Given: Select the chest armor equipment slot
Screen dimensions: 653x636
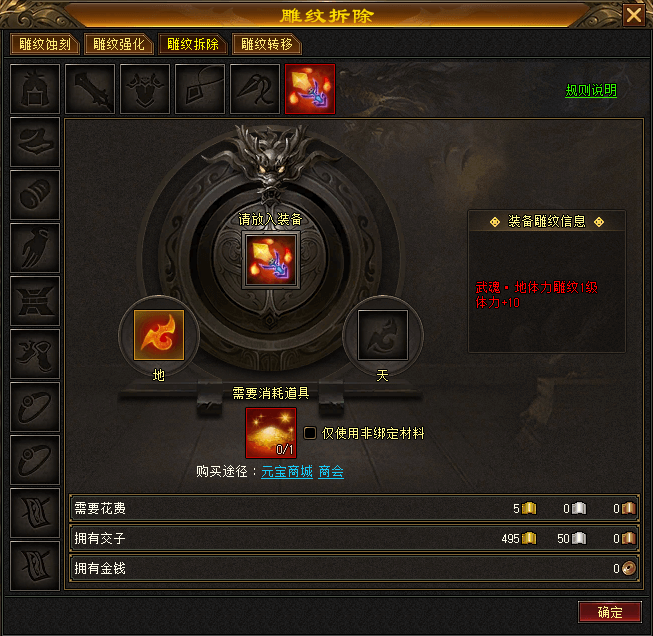Looking at the screenshot, I should pos(145,89).
